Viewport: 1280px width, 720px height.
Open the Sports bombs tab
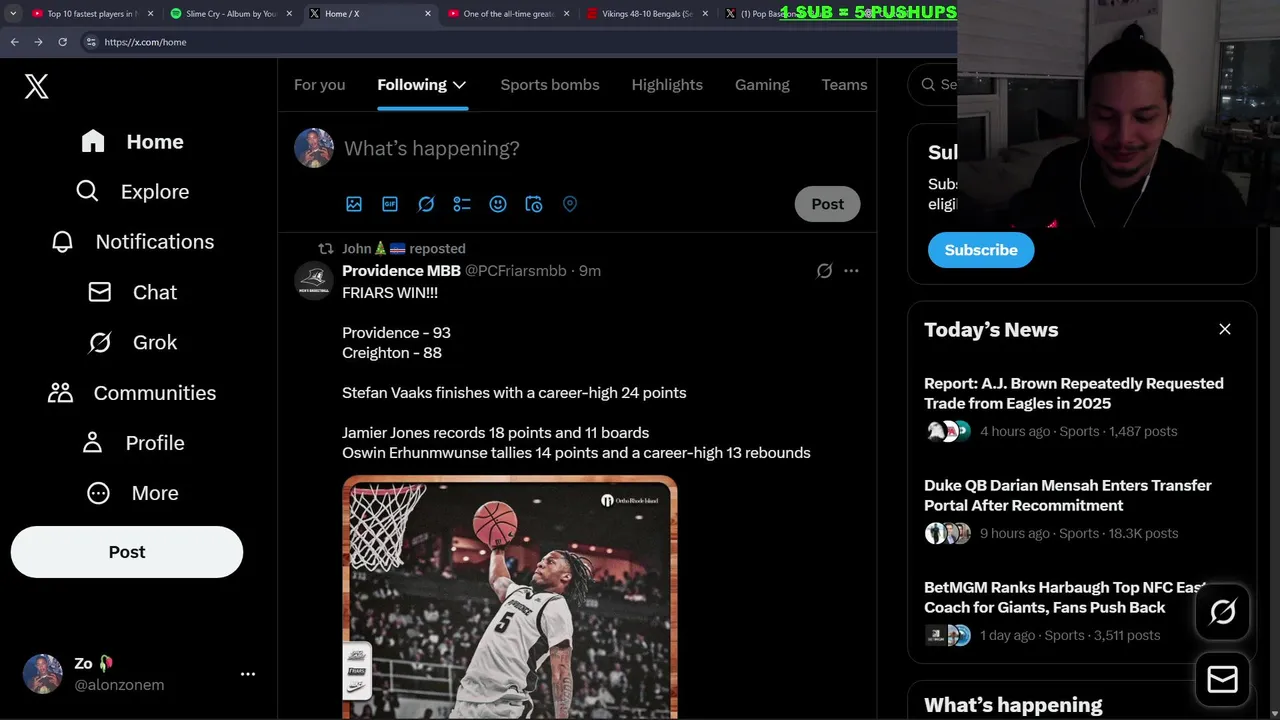coord(550,85)
